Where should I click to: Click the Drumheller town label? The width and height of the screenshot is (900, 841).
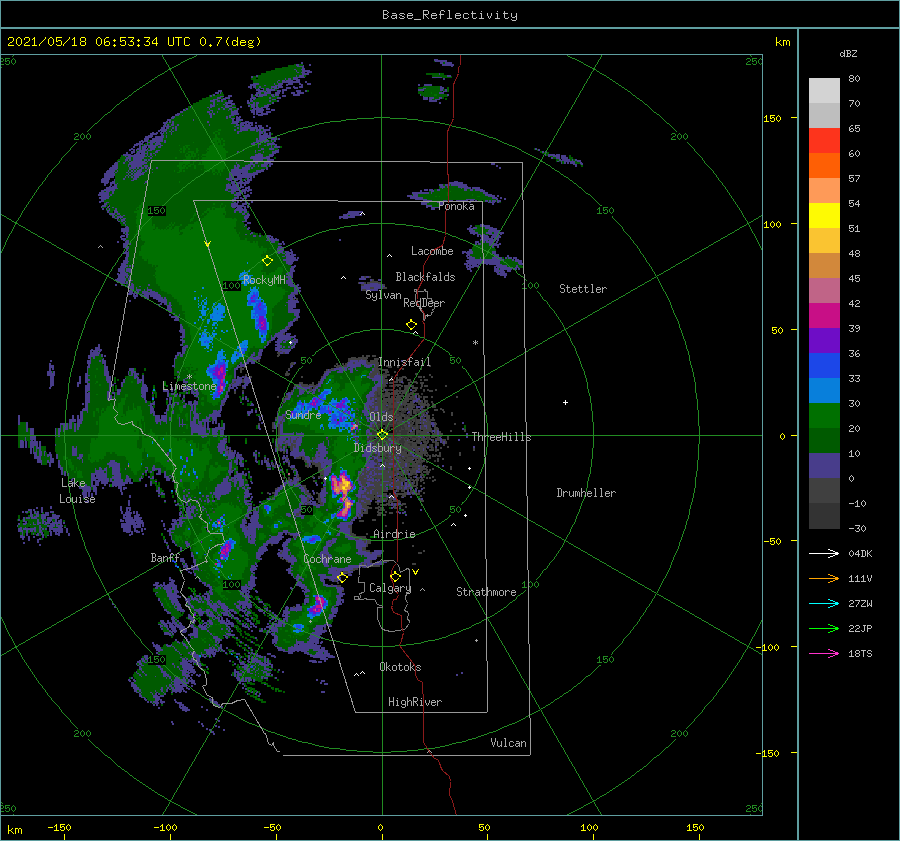[586, 493]
